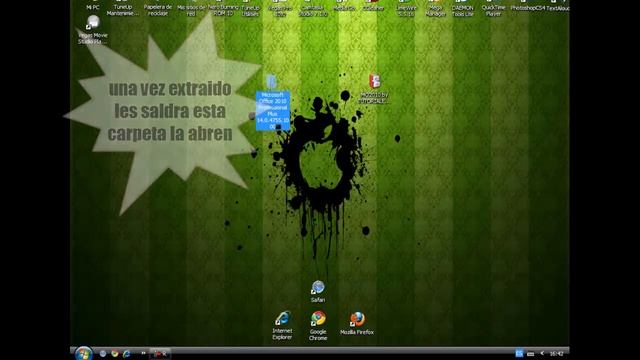Select the 'TuneUp Utilities' shortcut label
This screenshot has width=640, height=360.
250,11
